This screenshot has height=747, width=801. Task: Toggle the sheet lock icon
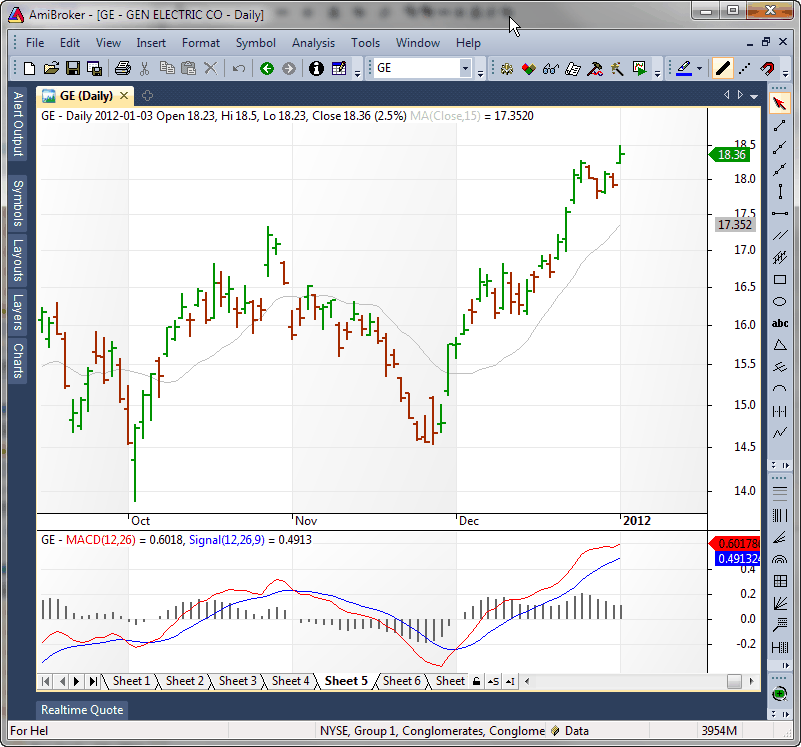pyautogui.click(x=476, y=681)
